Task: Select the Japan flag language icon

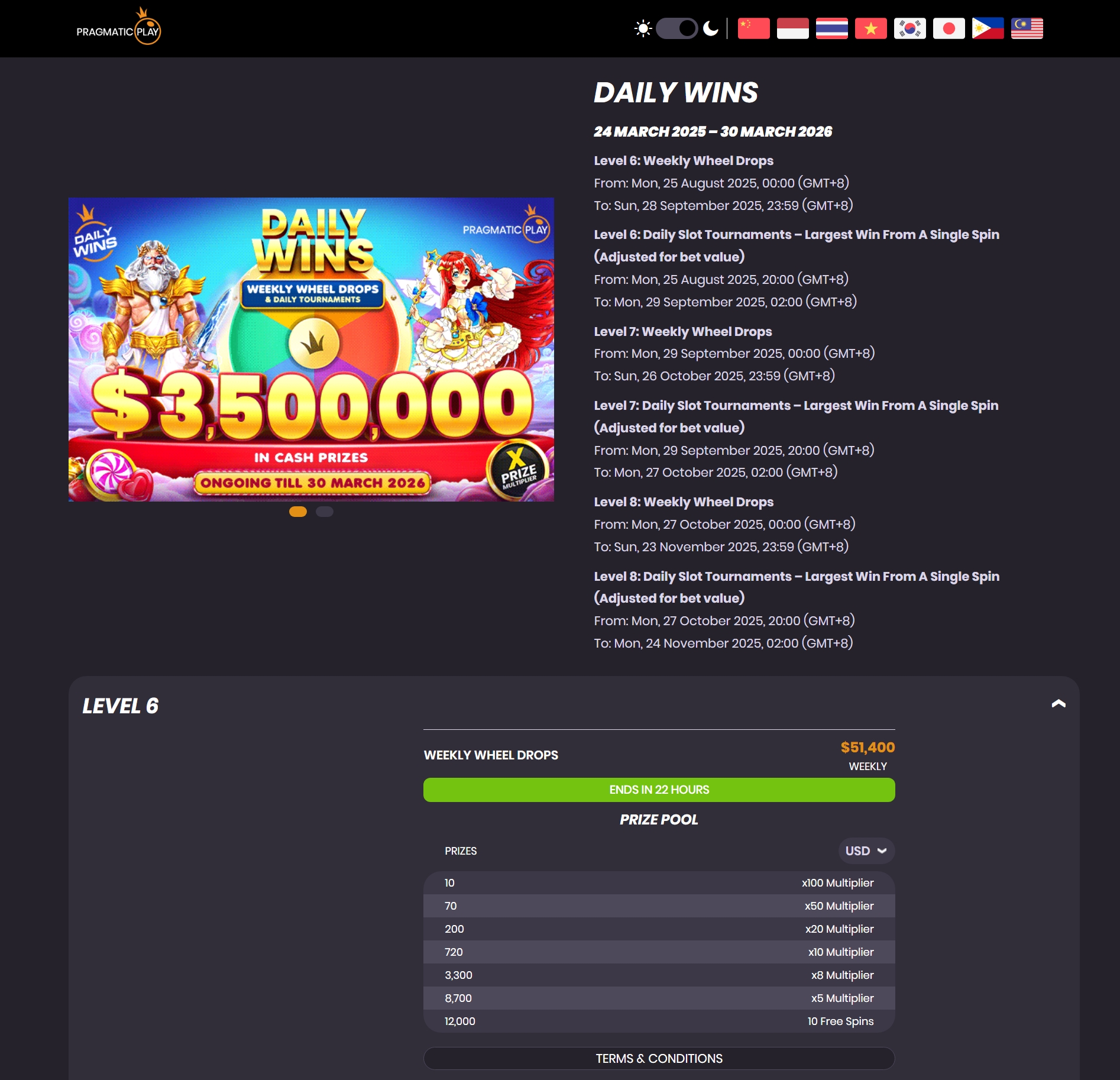Action: (949, 28)
